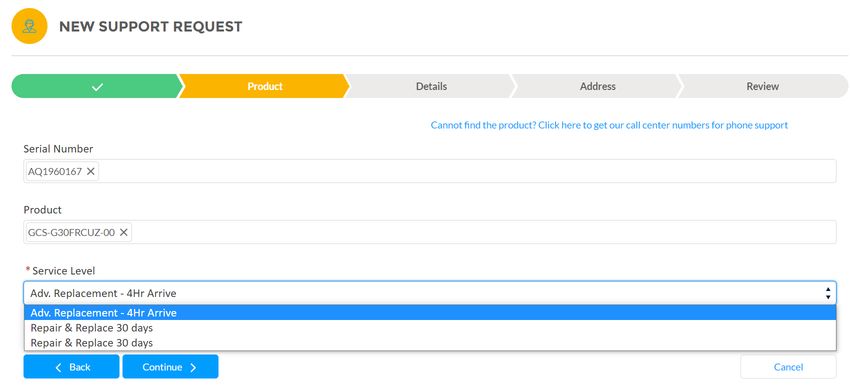Click the orange support agent icon
850x389 pixels.
coord(29,26)
